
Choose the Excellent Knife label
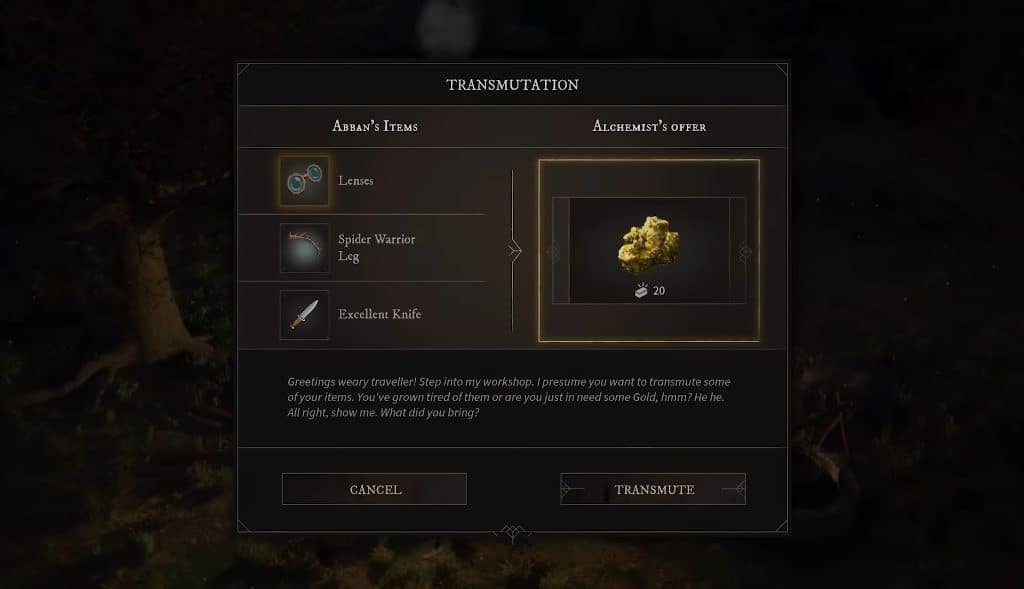[379, 314]
